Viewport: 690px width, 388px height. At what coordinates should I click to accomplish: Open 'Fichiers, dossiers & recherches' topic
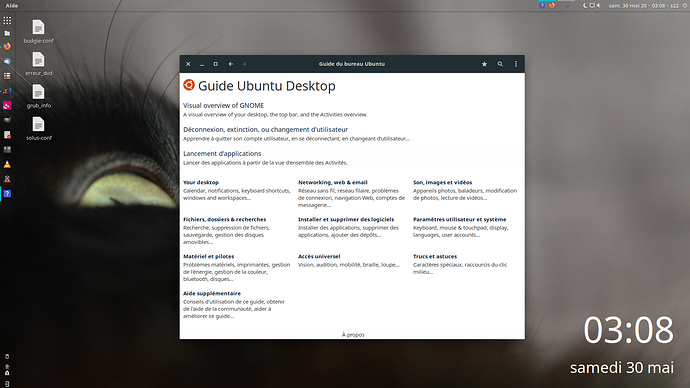click(224, 219)
